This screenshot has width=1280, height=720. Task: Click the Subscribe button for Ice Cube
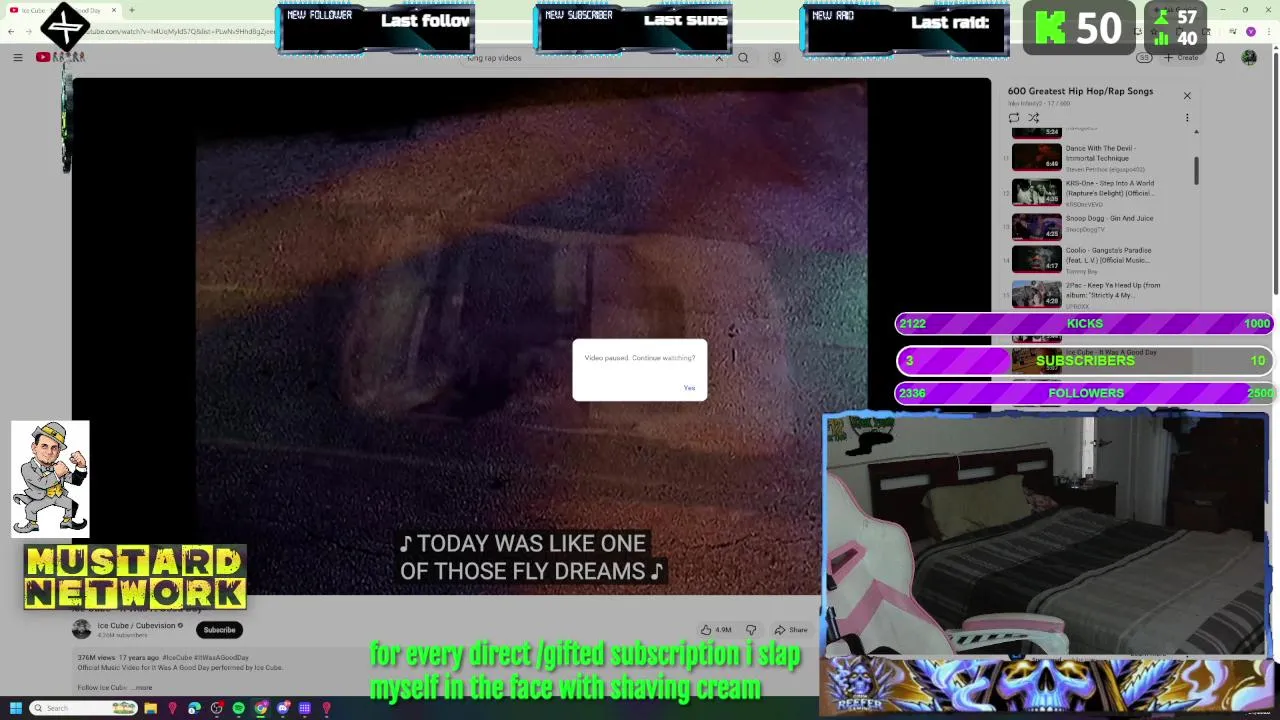(219, 630)
